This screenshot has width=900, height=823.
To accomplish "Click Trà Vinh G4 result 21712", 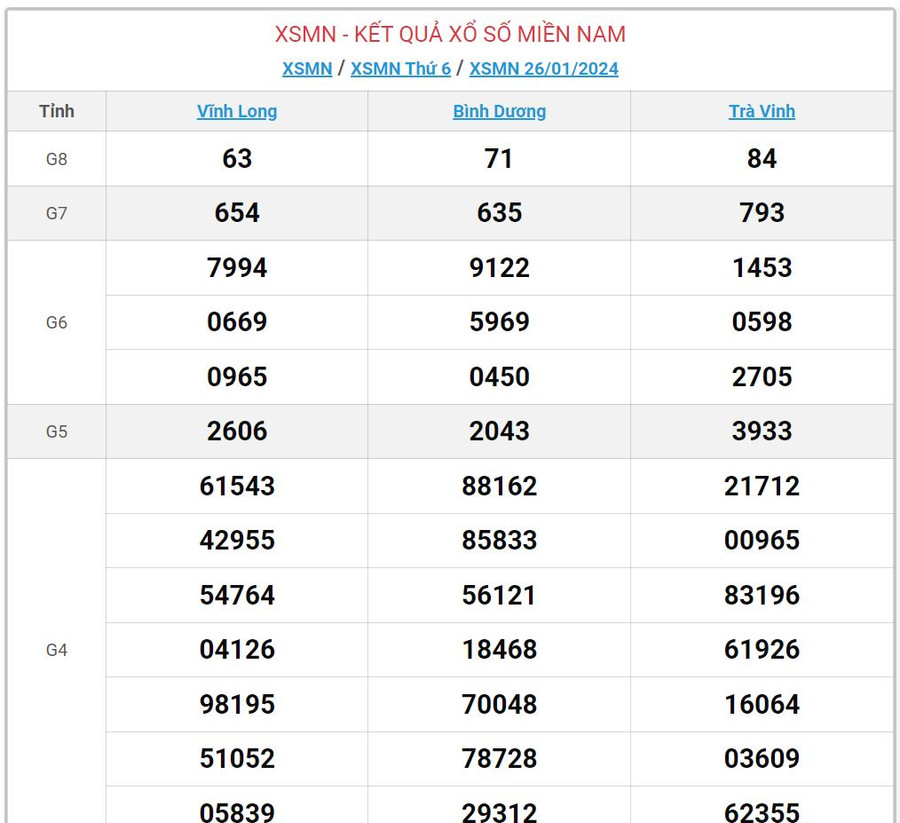I will (761, 486).
